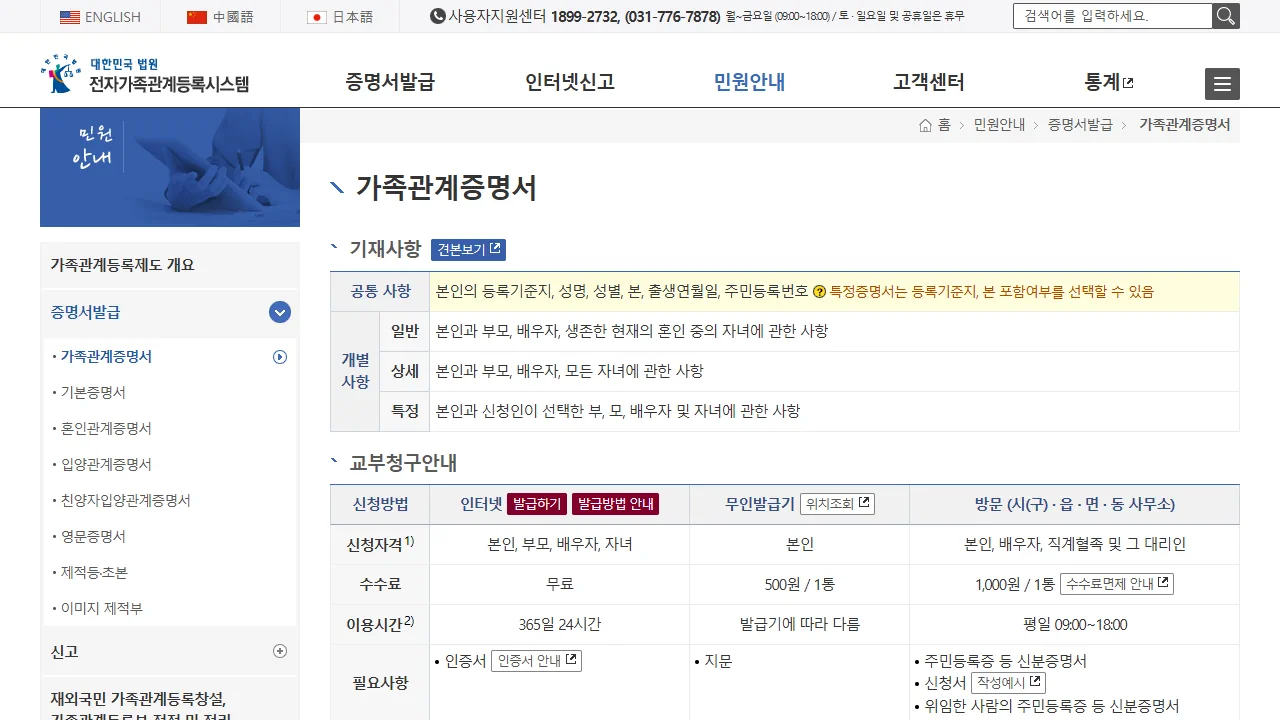Collapse 증명서발급 section chevron
Image resolution: width=1280 pixels, height=720 pixels.
click(x=280, y=312)
